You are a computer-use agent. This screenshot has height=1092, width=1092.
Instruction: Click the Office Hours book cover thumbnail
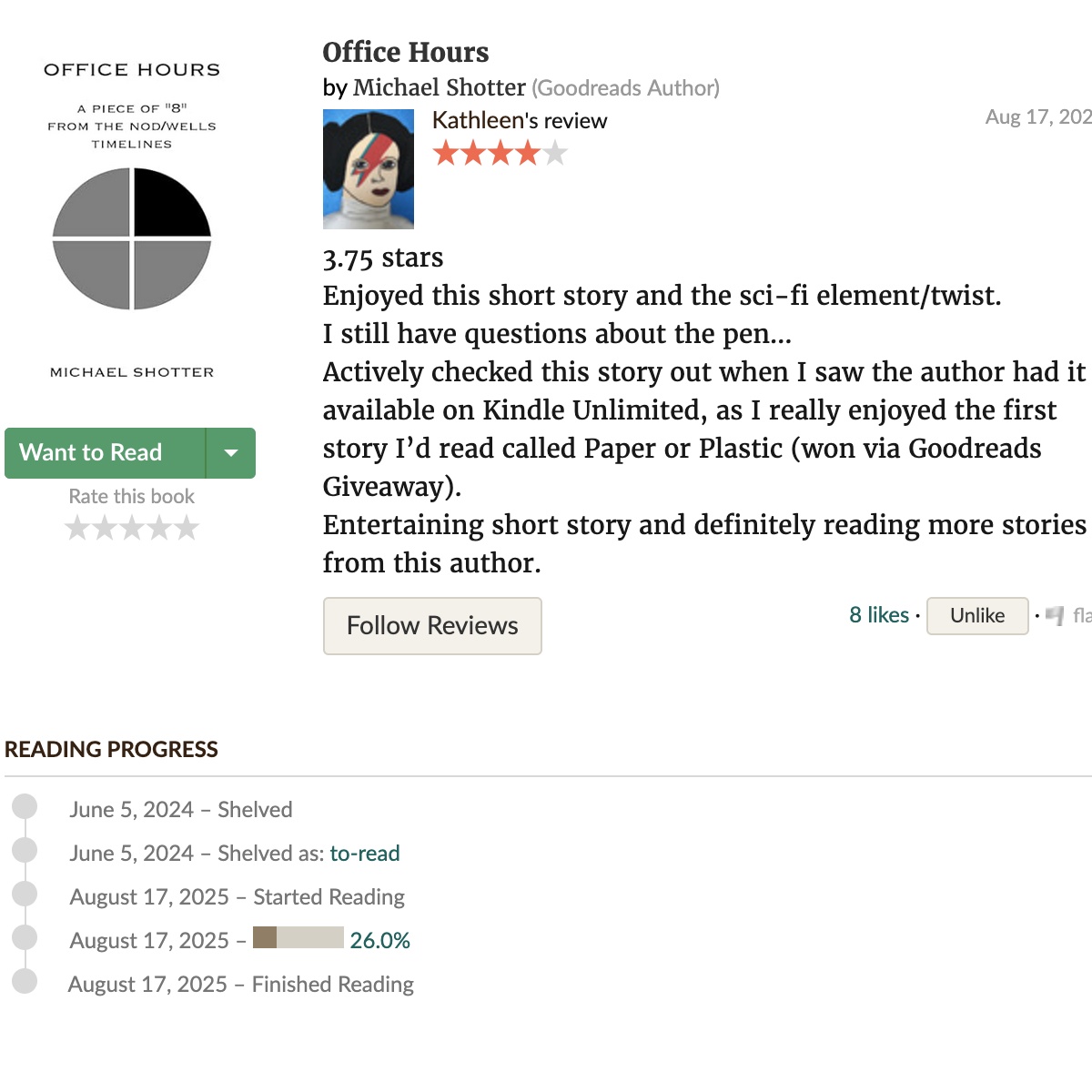pos(130,218)
